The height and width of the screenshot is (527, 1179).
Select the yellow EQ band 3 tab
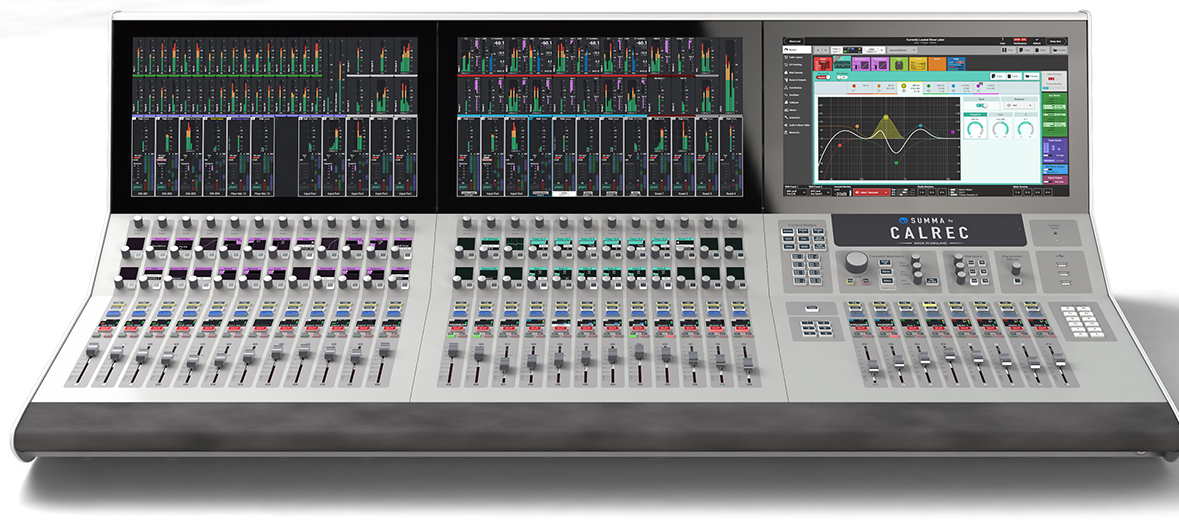tap(910, 88)
